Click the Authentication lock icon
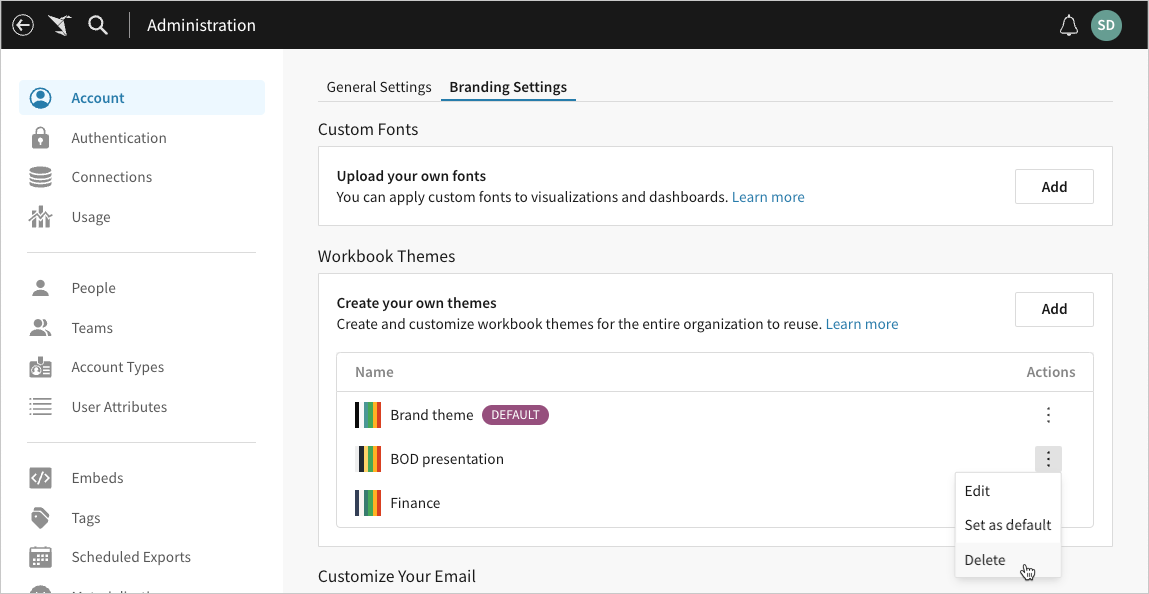 coord(40,138)
